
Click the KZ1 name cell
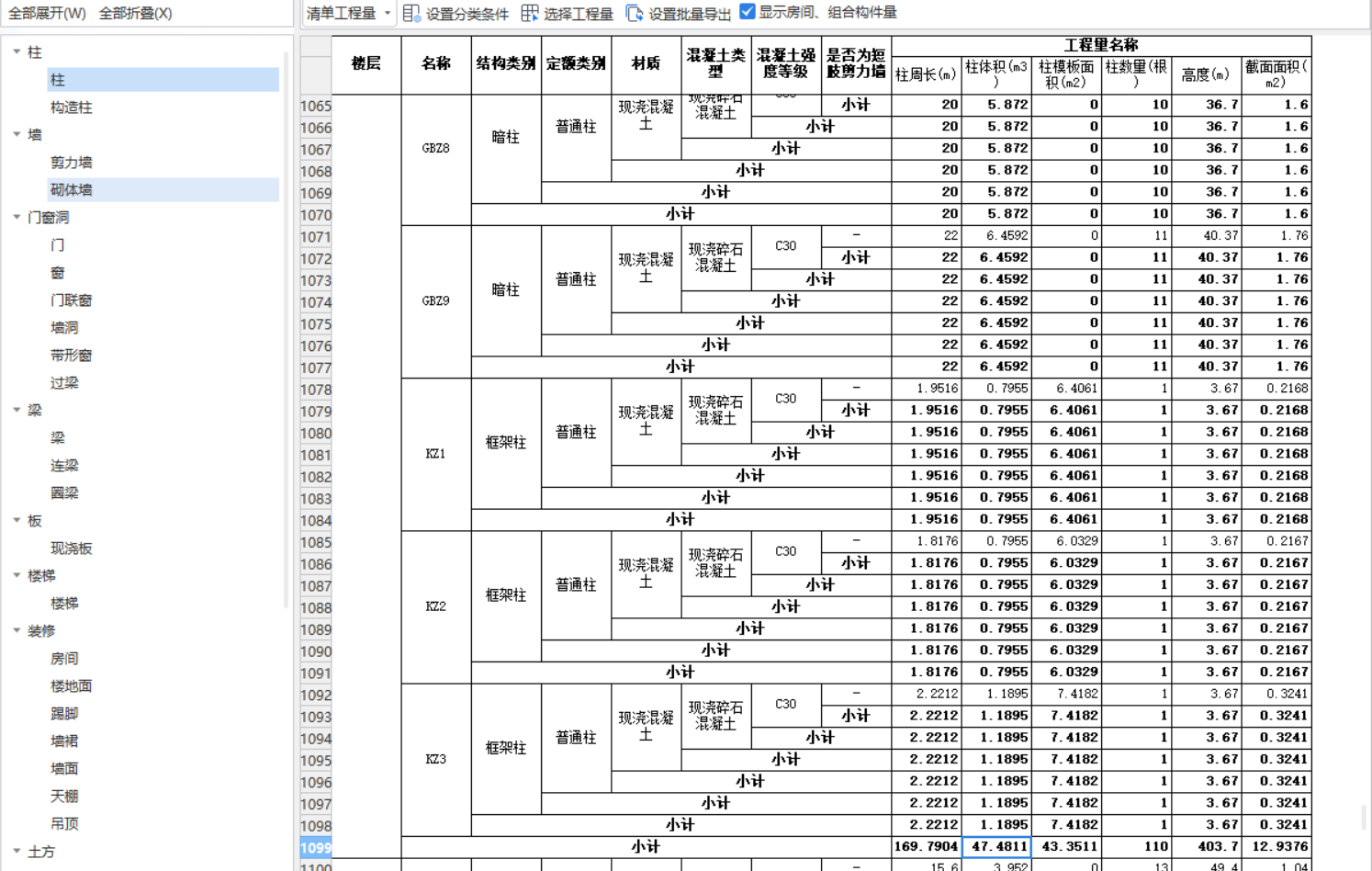pyautogui.click(x=436, y=454)
